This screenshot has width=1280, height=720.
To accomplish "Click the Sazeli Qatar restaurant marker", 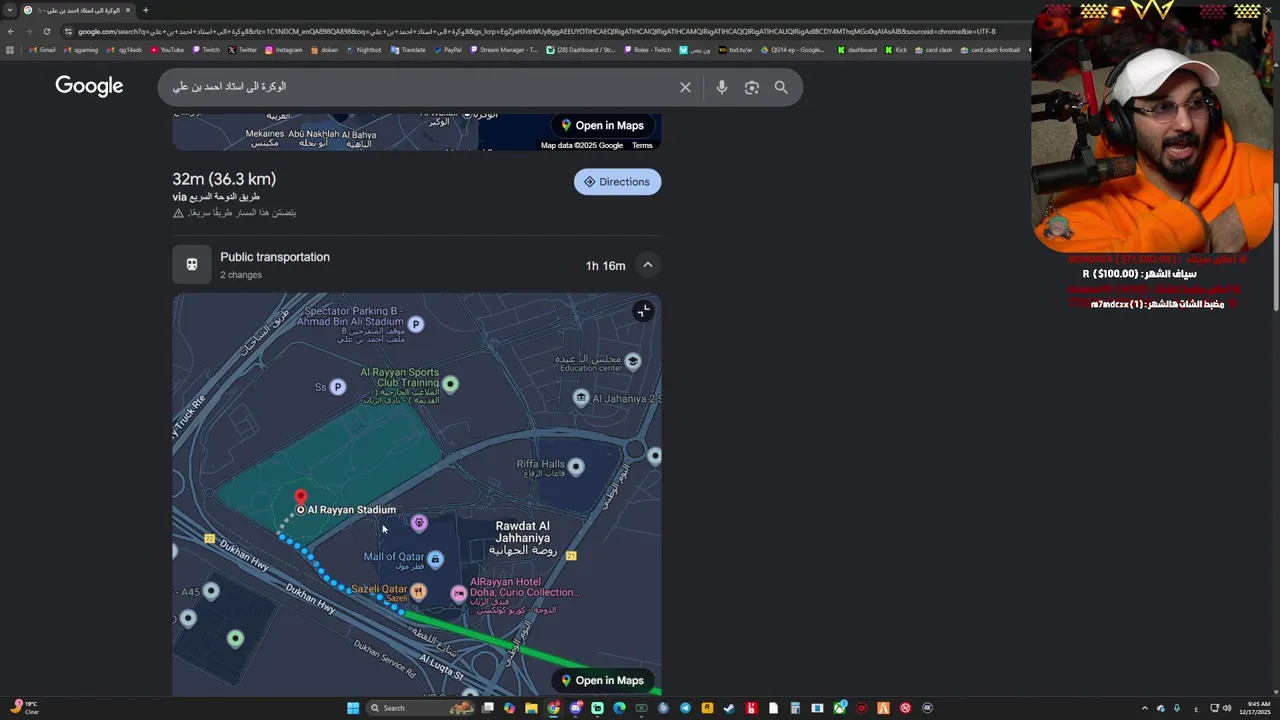I will tap(419, 591).
